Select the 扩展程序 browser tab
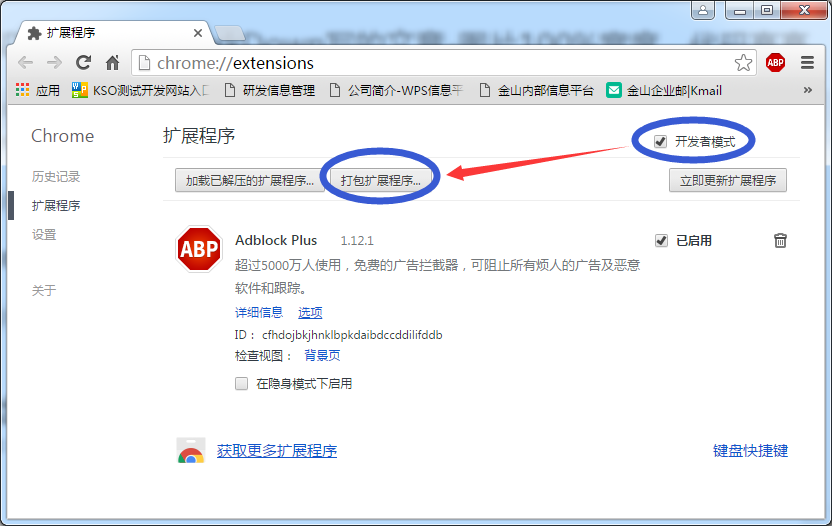 (112, 33)
